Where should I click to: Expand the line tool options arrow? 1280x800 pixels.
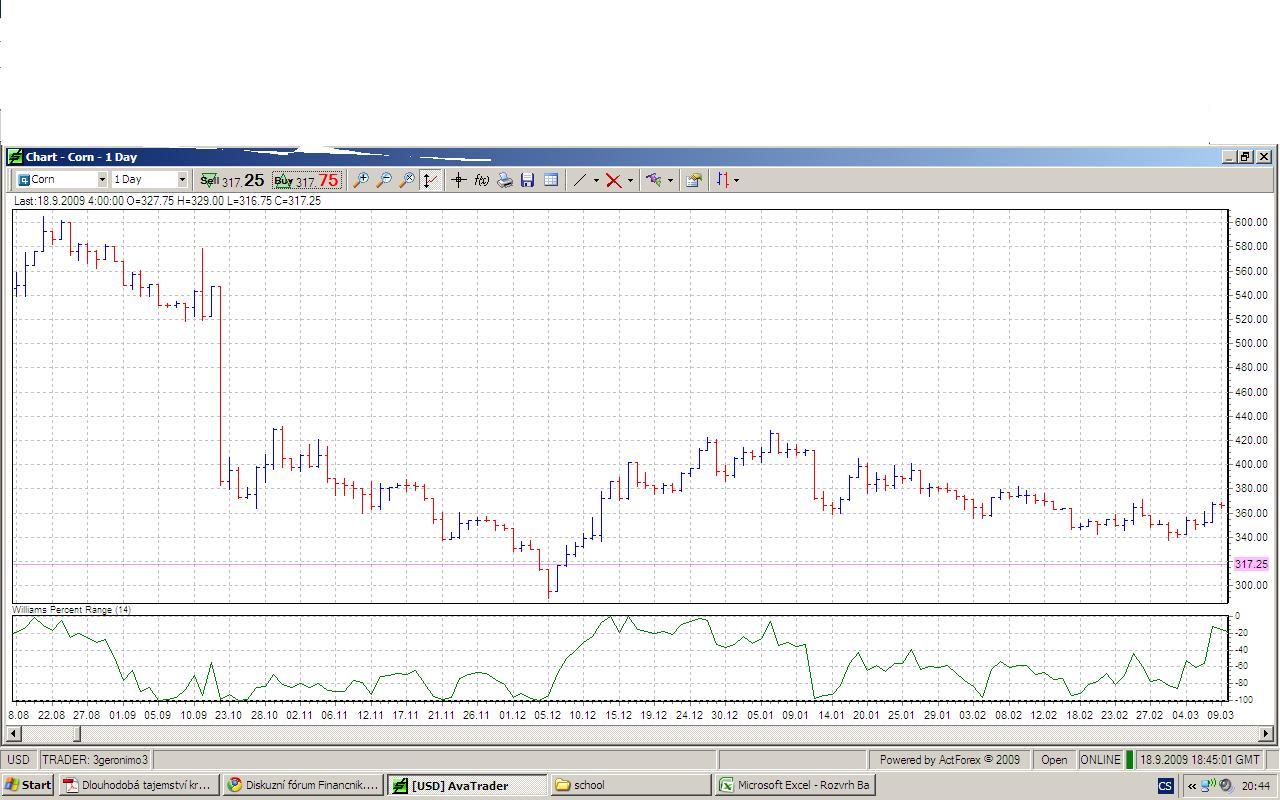(x=596, y=180)
